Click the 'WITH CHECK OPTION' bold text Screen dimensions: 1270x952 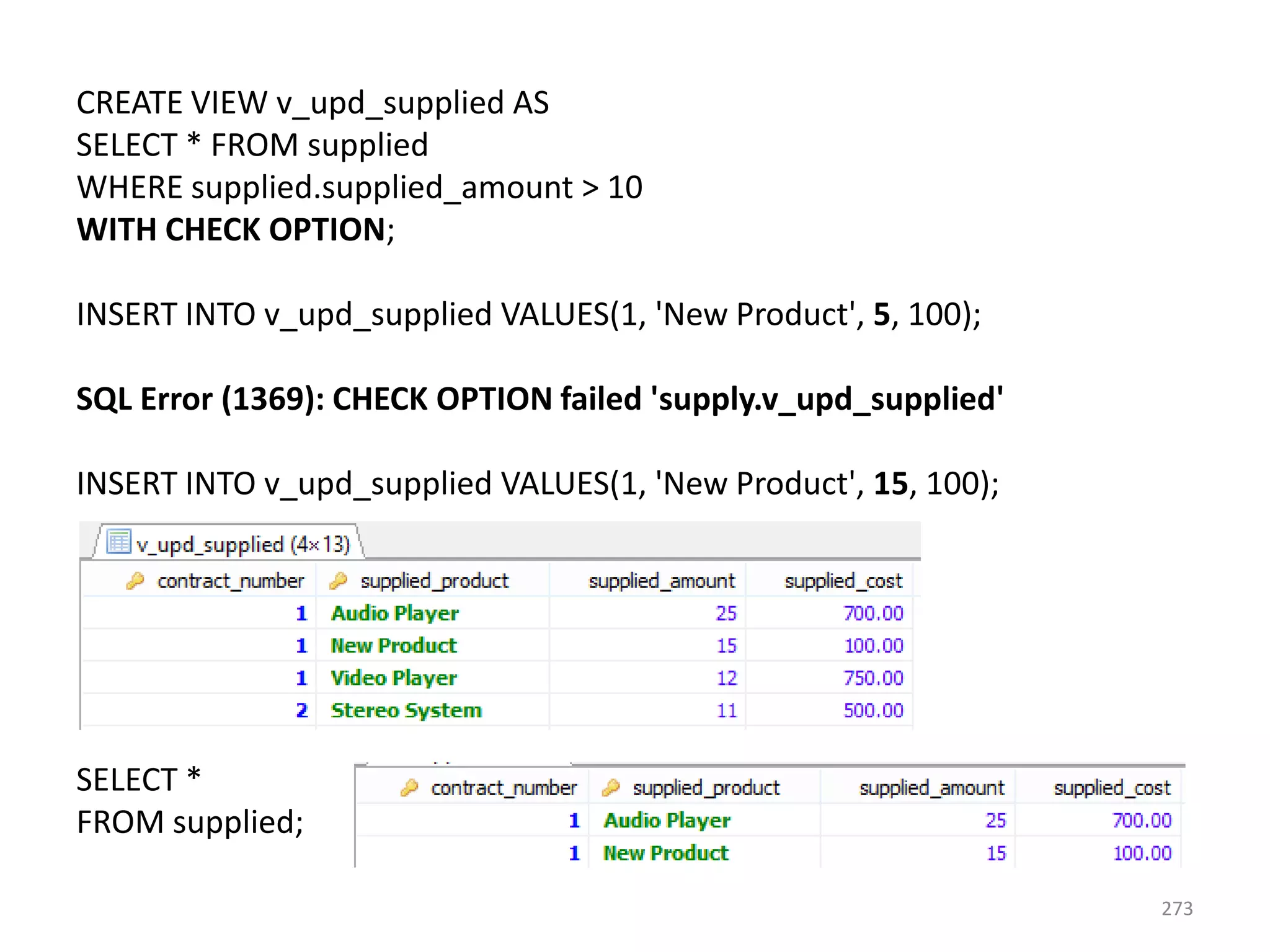click(231, 230)
